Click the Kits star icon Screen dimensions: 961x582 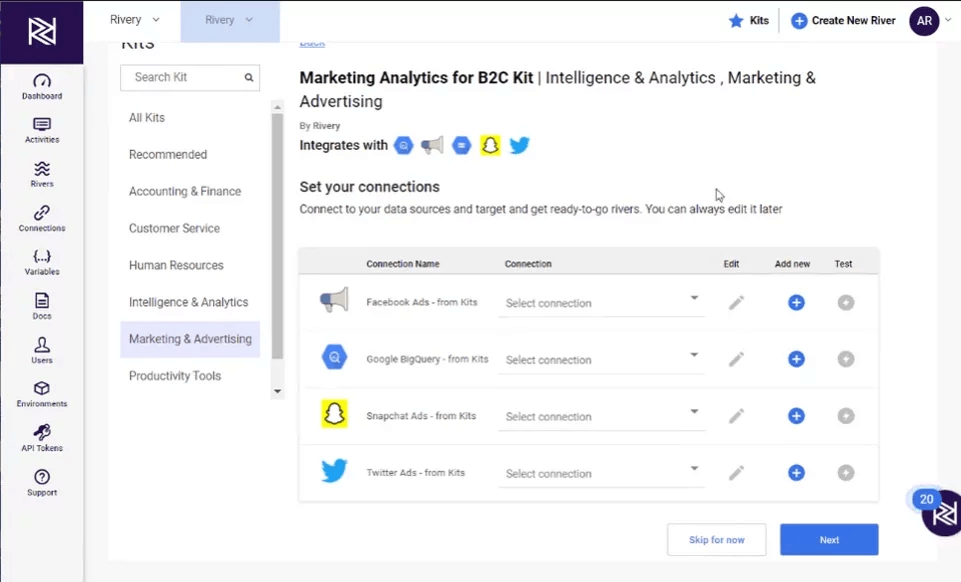click(x=736, y=21)
